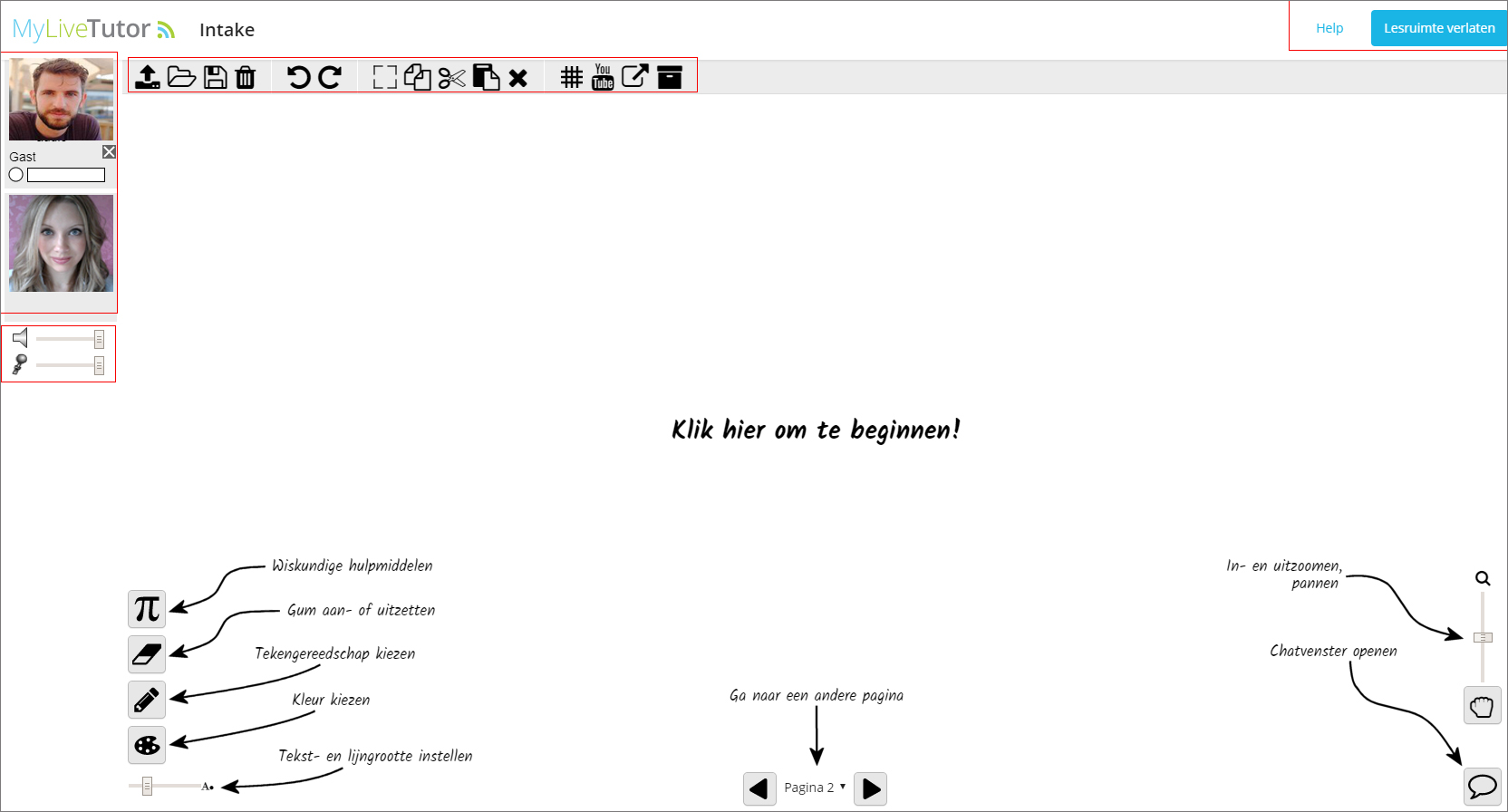Pick a color with the palette icon

point(147,745)
